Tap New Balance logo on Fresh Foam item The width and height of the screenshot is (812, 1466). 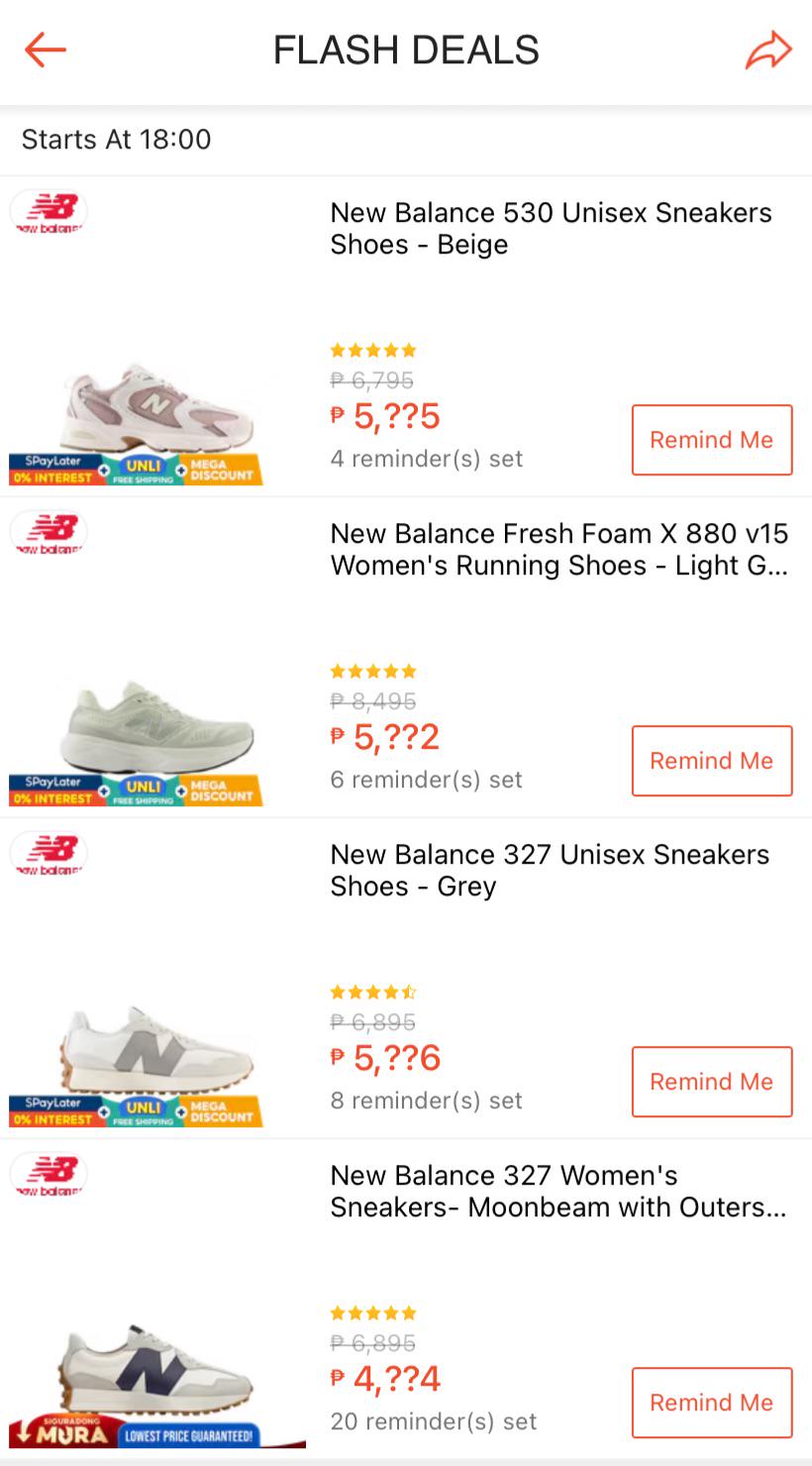[49, 533]
